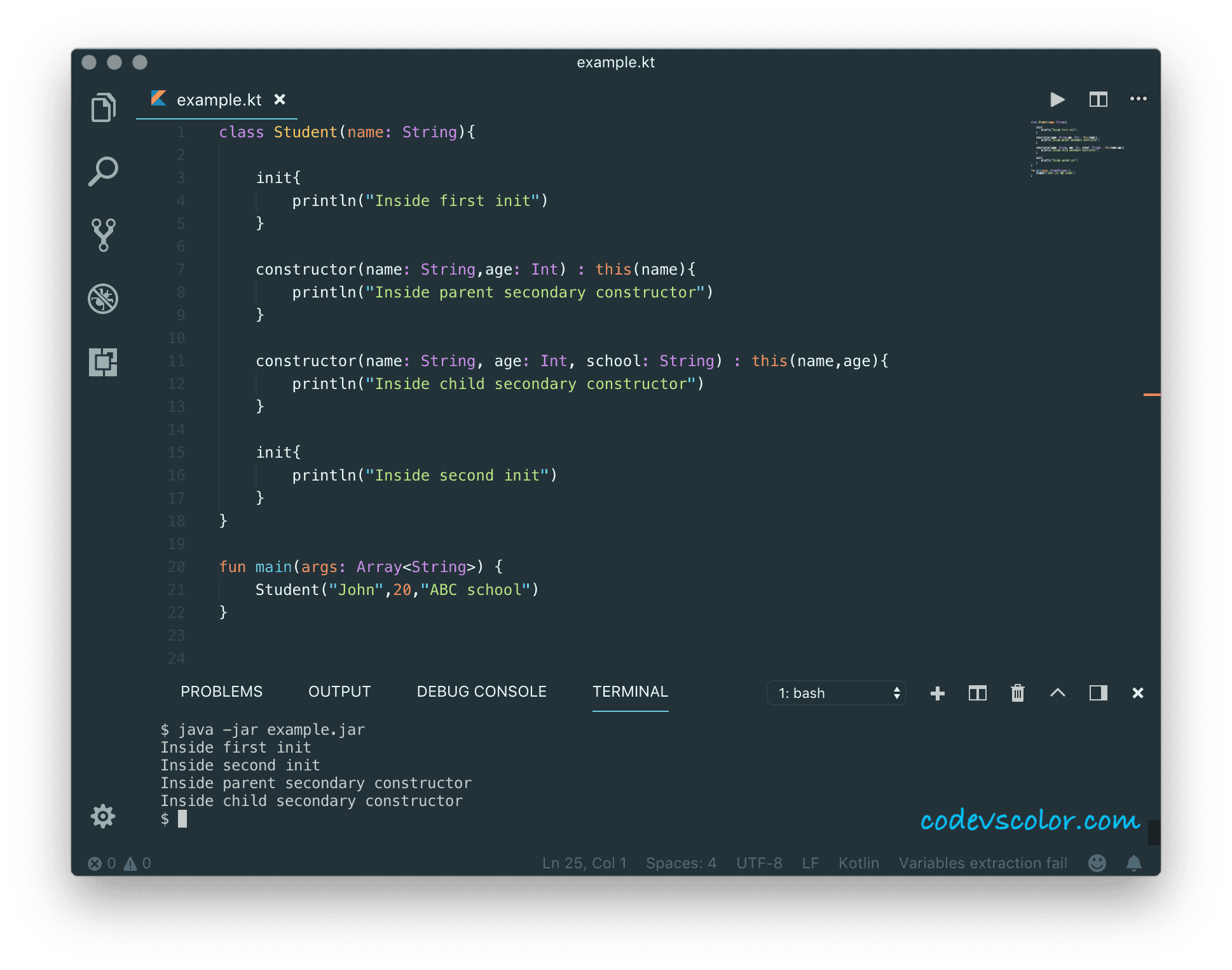Run the code with play button
1232x970 pixels.
(x=1057, y=100)
